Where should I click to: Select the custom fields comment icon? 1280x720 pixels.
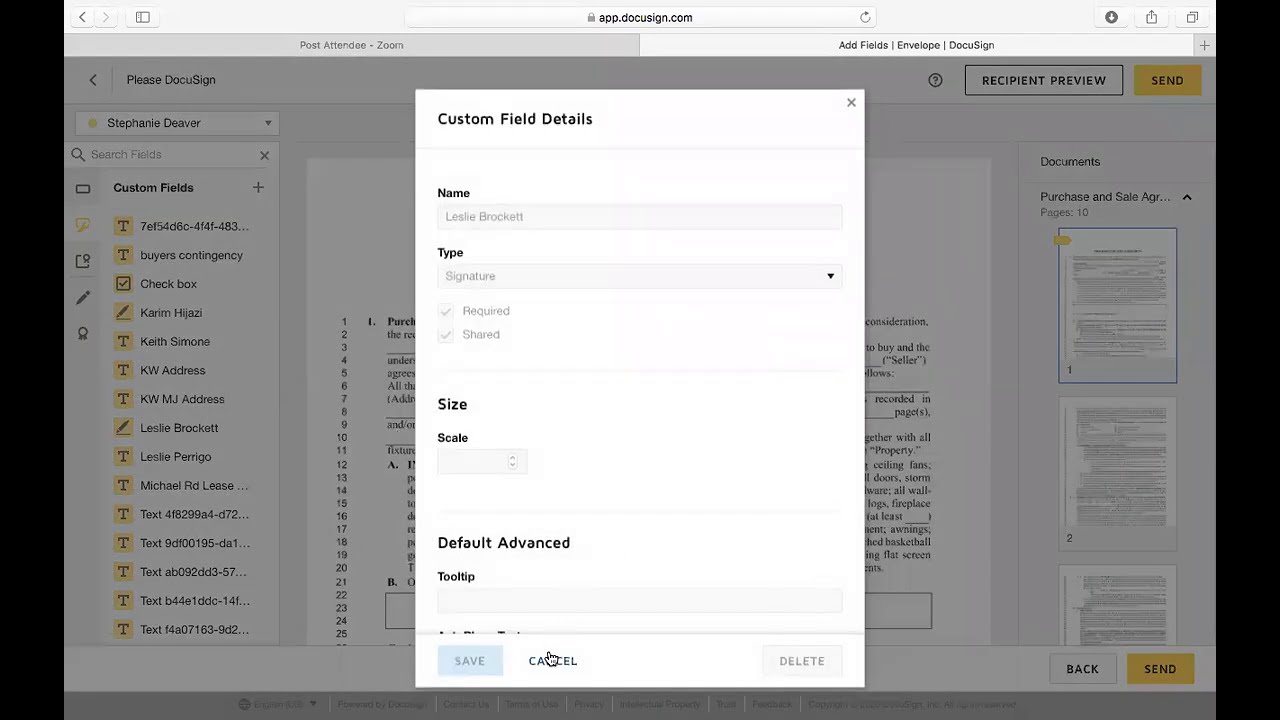[x=83, y=225]
